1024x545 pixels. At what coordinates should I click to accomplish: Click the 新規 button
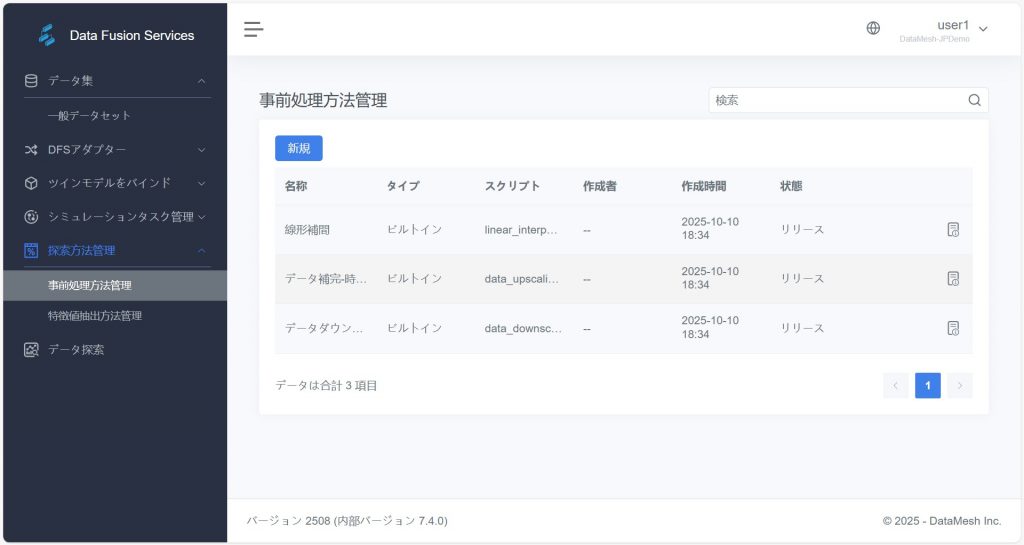click(x=298, y=148)
